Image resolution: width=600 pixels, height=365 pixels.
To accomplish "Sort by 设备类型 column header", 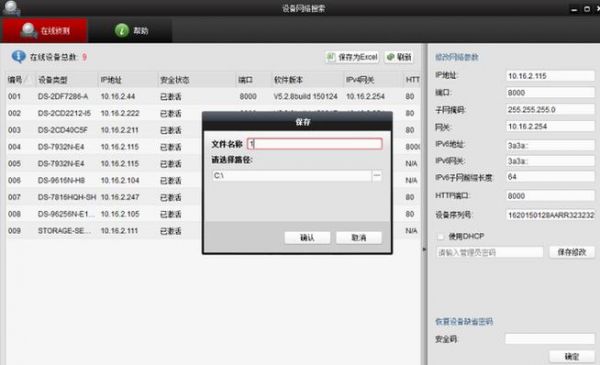I will [x=66, y=80].
